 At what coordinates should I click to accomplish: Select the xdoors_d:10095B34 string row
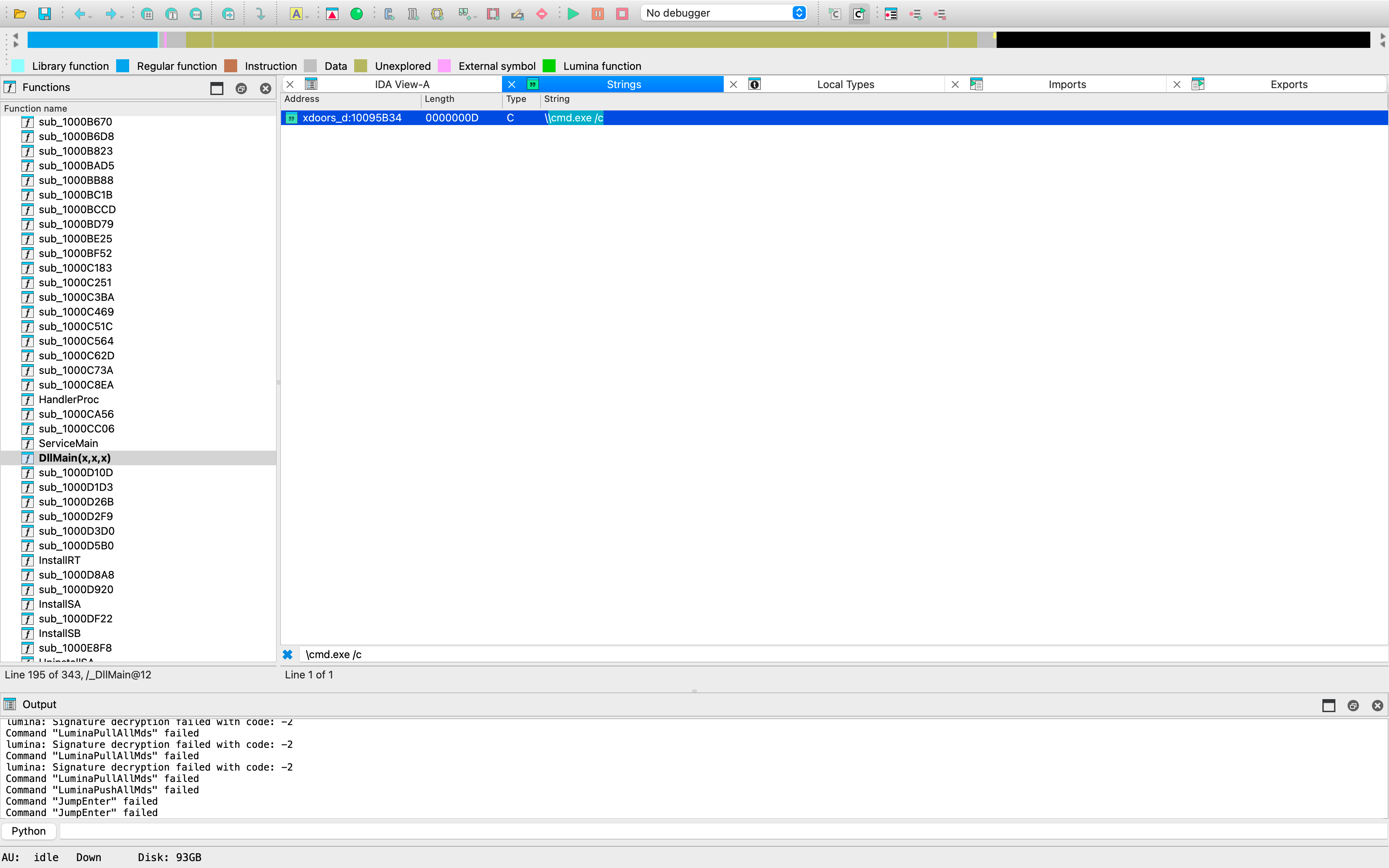834,118
